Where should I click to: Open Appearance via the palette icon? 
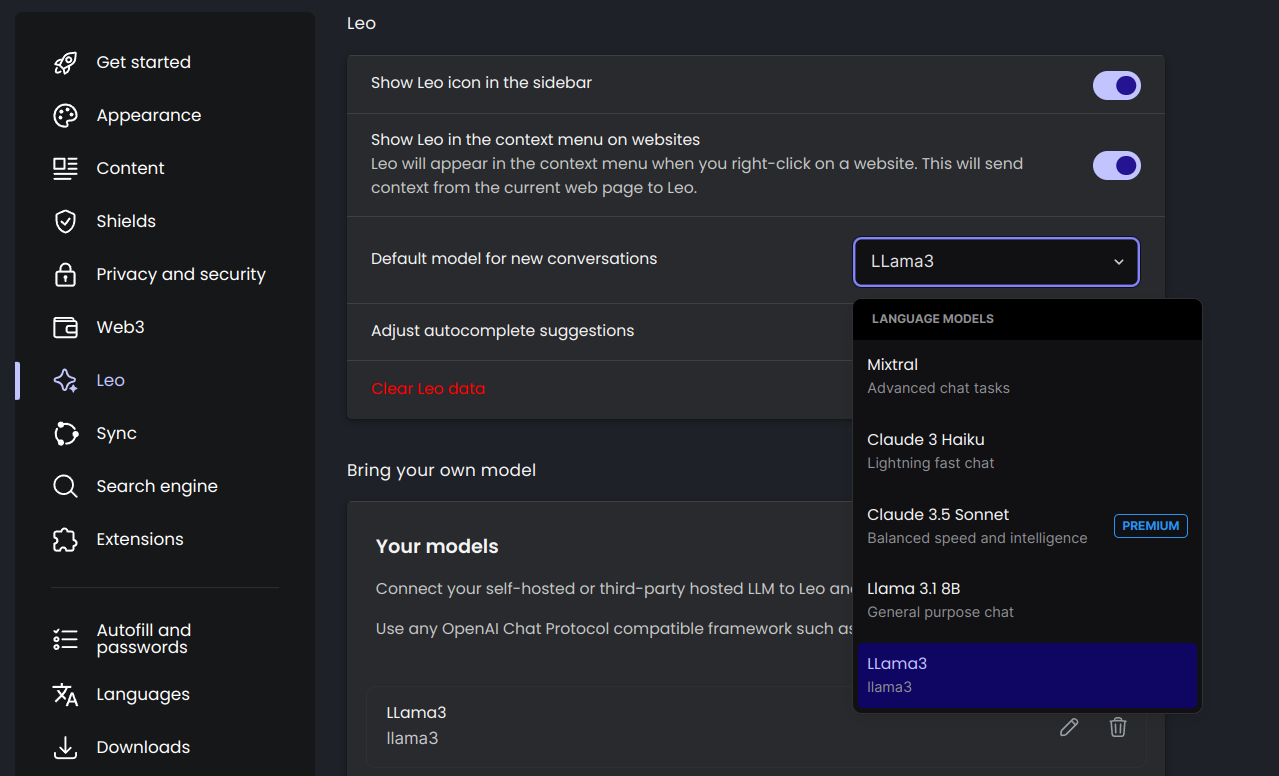click(x=65, y=116)
